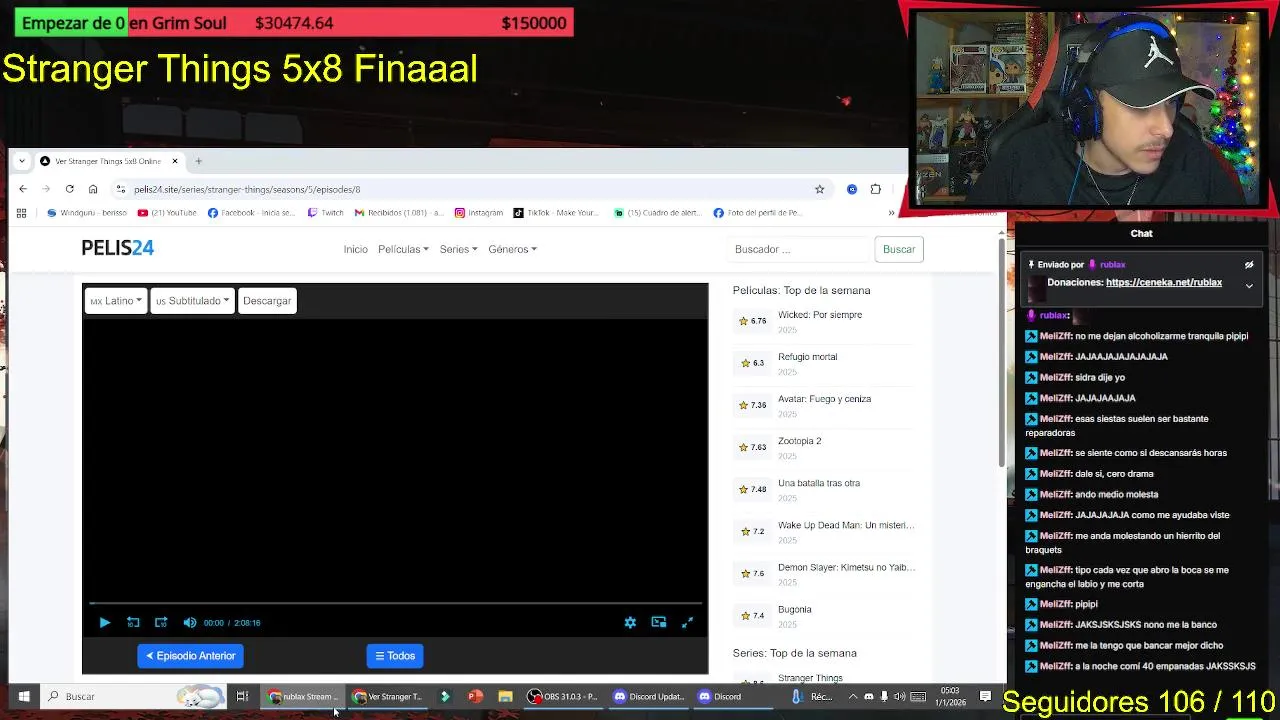Click the Descargar button

tap(267, 301)
